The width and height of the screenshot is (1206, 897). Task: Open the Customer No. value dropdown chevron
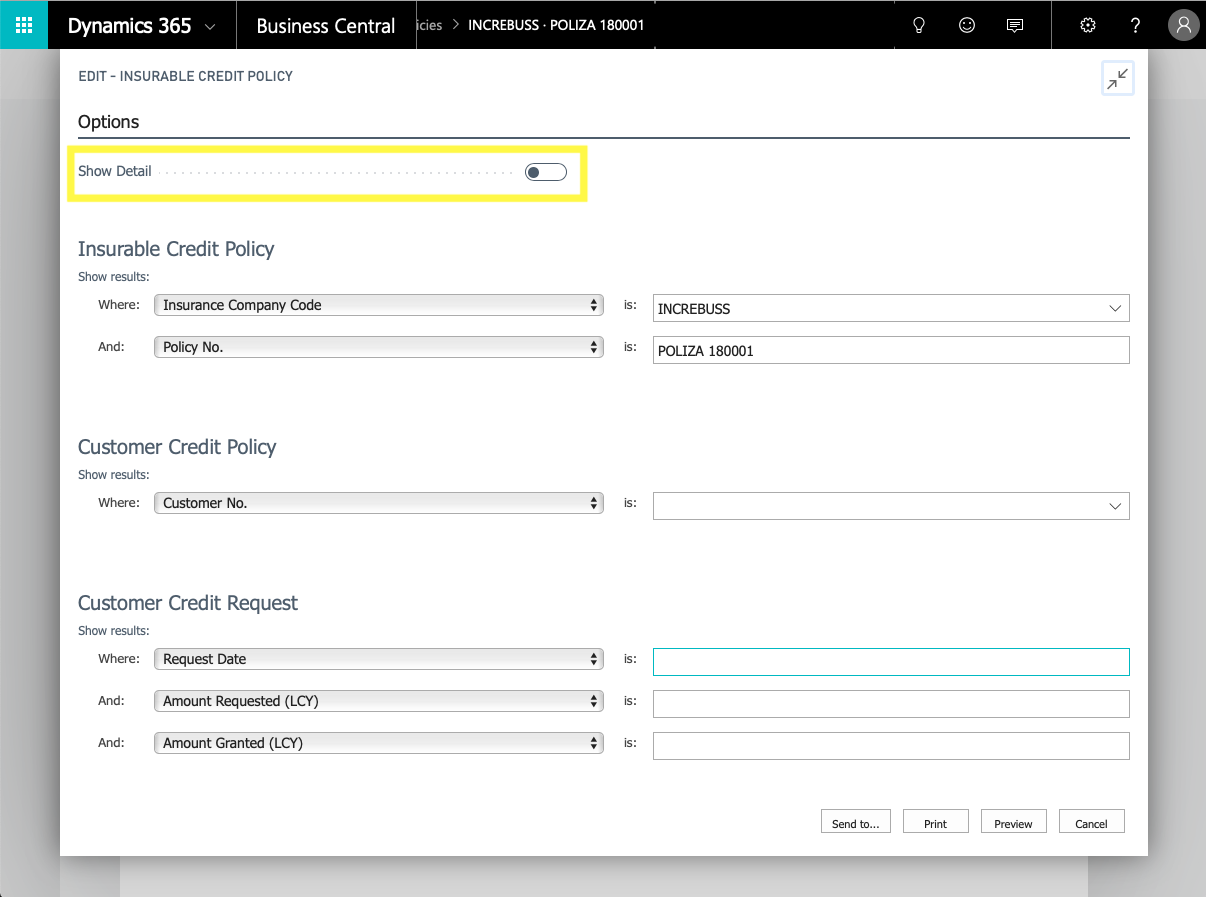1115,507
